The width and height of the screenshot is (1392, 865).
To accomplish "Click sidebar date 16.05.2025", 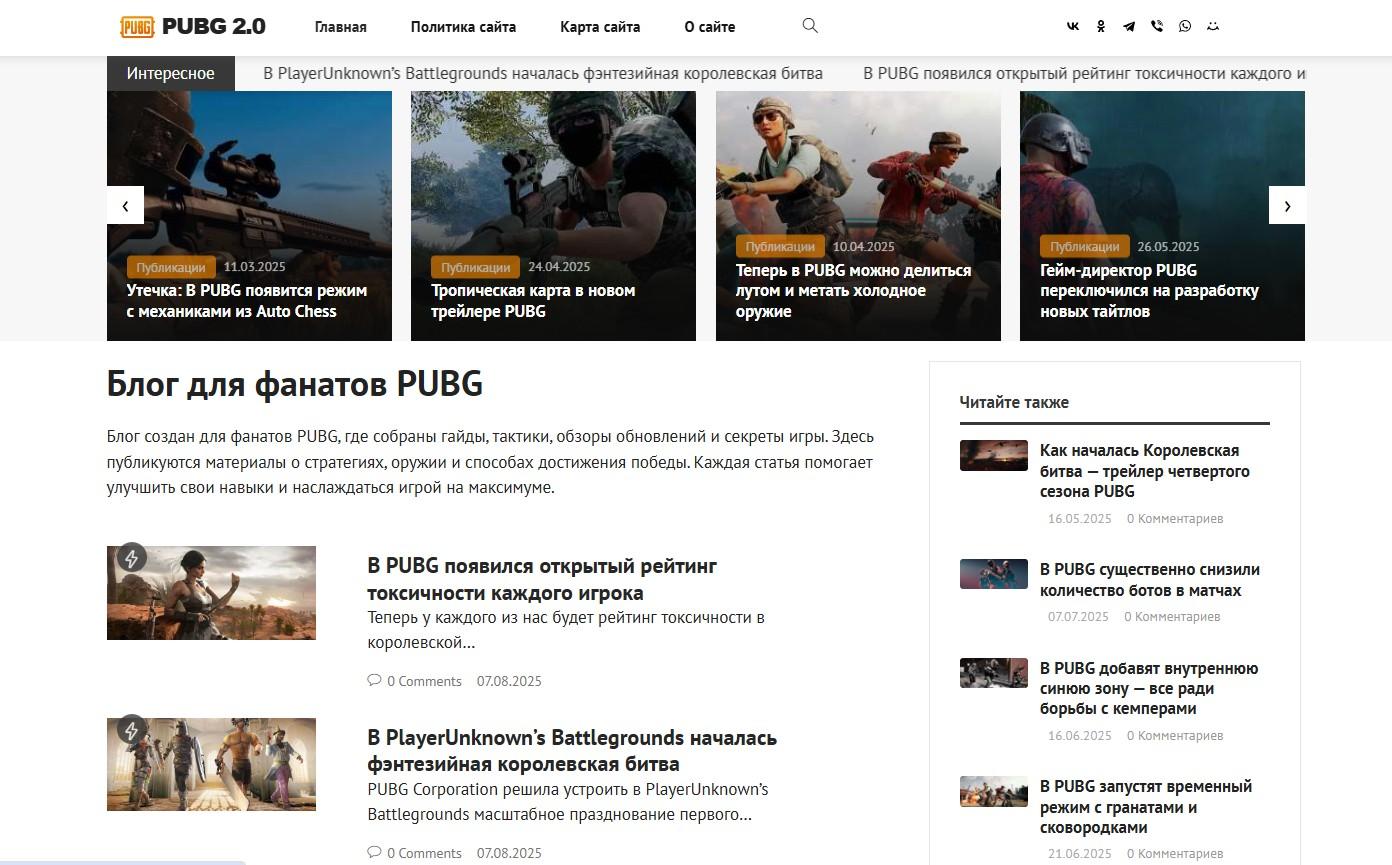I will 1080,518.
